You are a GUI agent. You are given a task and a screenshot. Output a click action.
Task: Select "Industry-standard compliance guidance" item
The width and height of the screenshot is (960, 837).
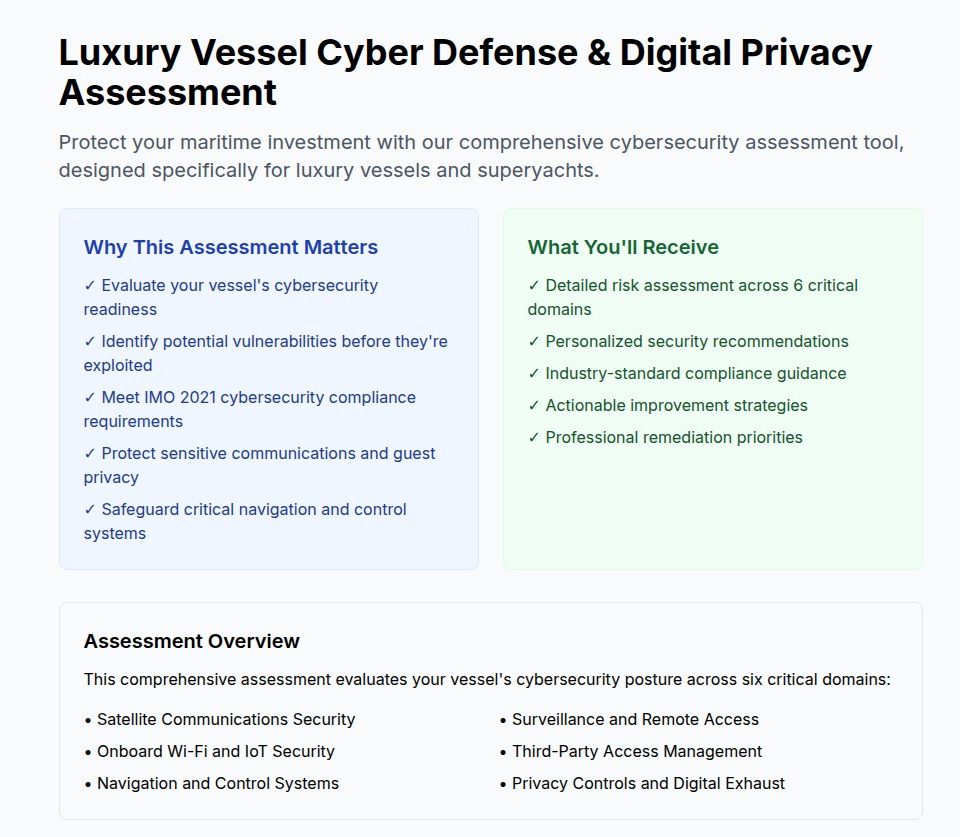pos(687,373)
